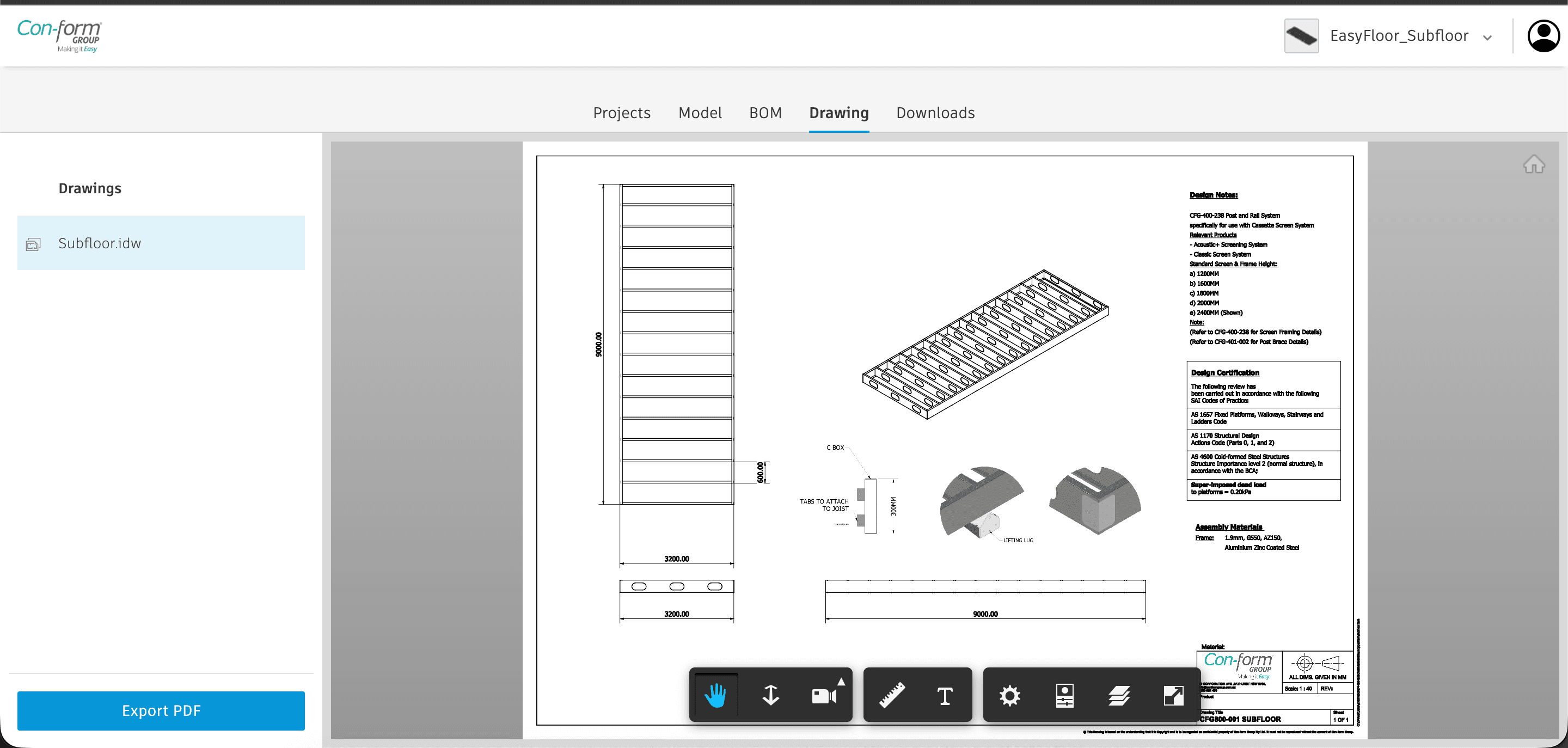The image size is (1568, 748).
Task: Click the 600.00 joist spacing dimension
Action: [760, 473]
